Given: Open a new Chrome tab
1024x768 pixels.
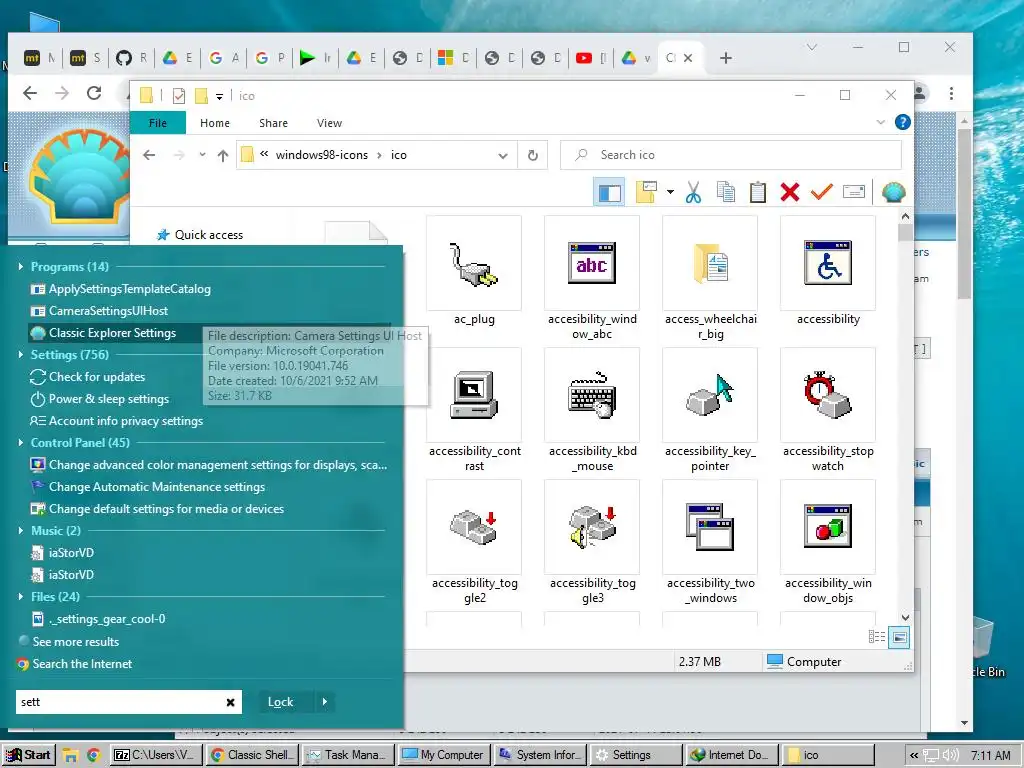Looking at the screenshot, I should coord(726,58).
